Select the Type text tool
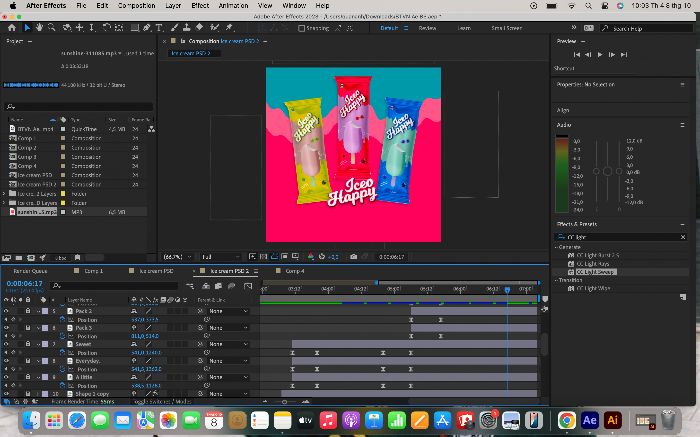700x437 pixels. coord(158,28)
